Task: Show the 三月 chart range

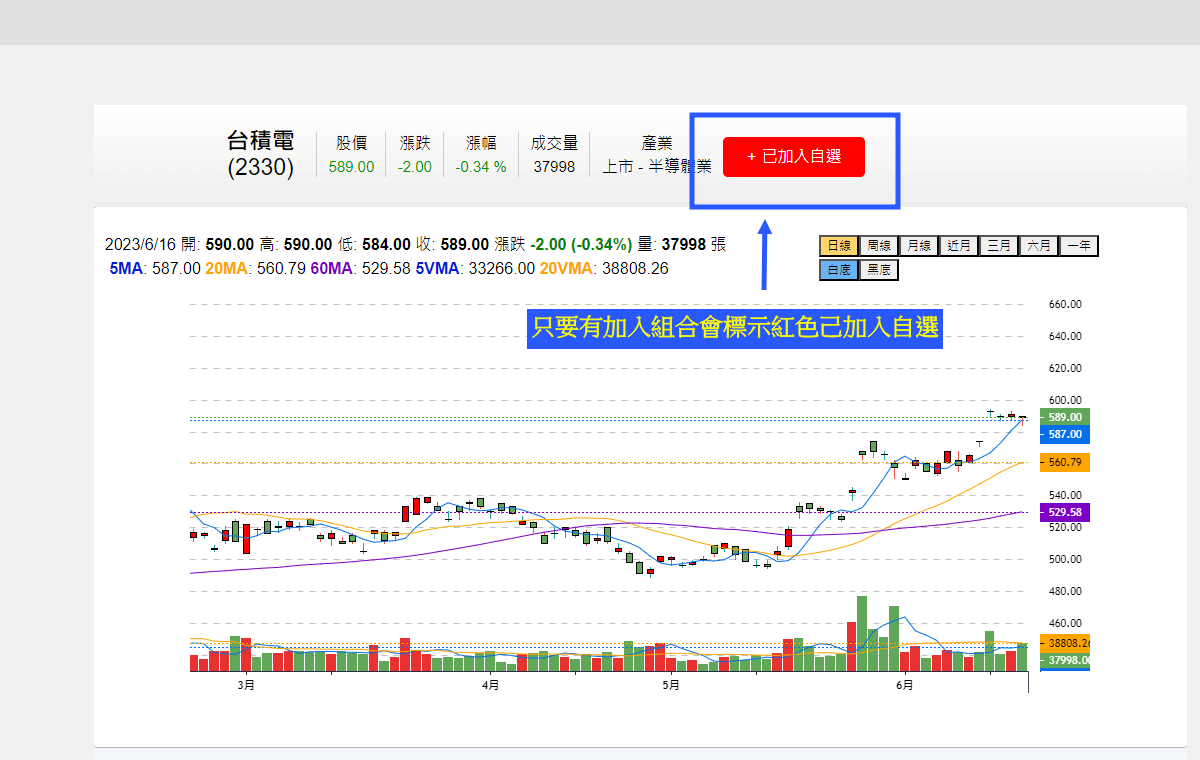Action: coord(998,245)
